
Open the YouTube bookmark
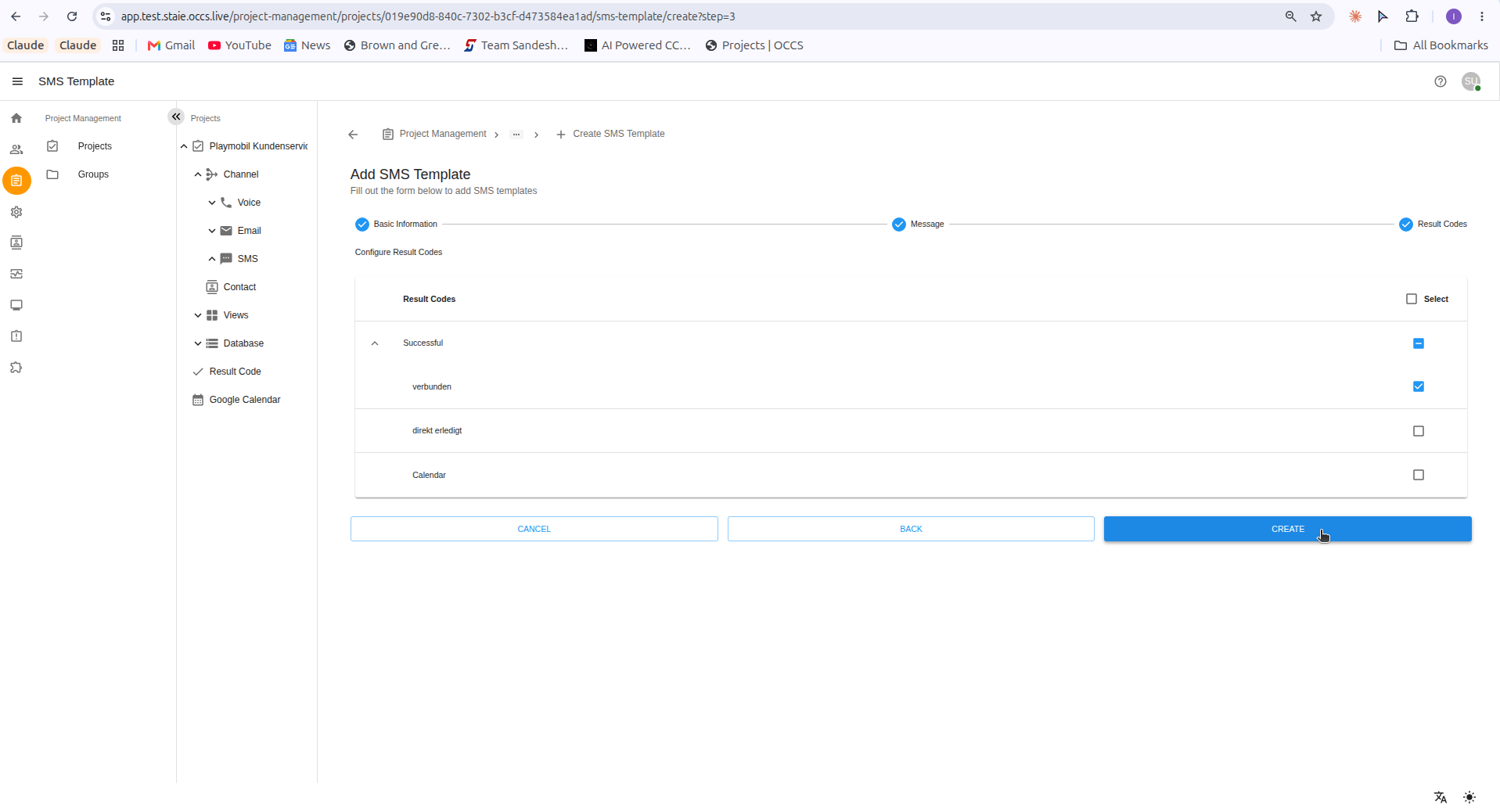(x=240, y=45)
